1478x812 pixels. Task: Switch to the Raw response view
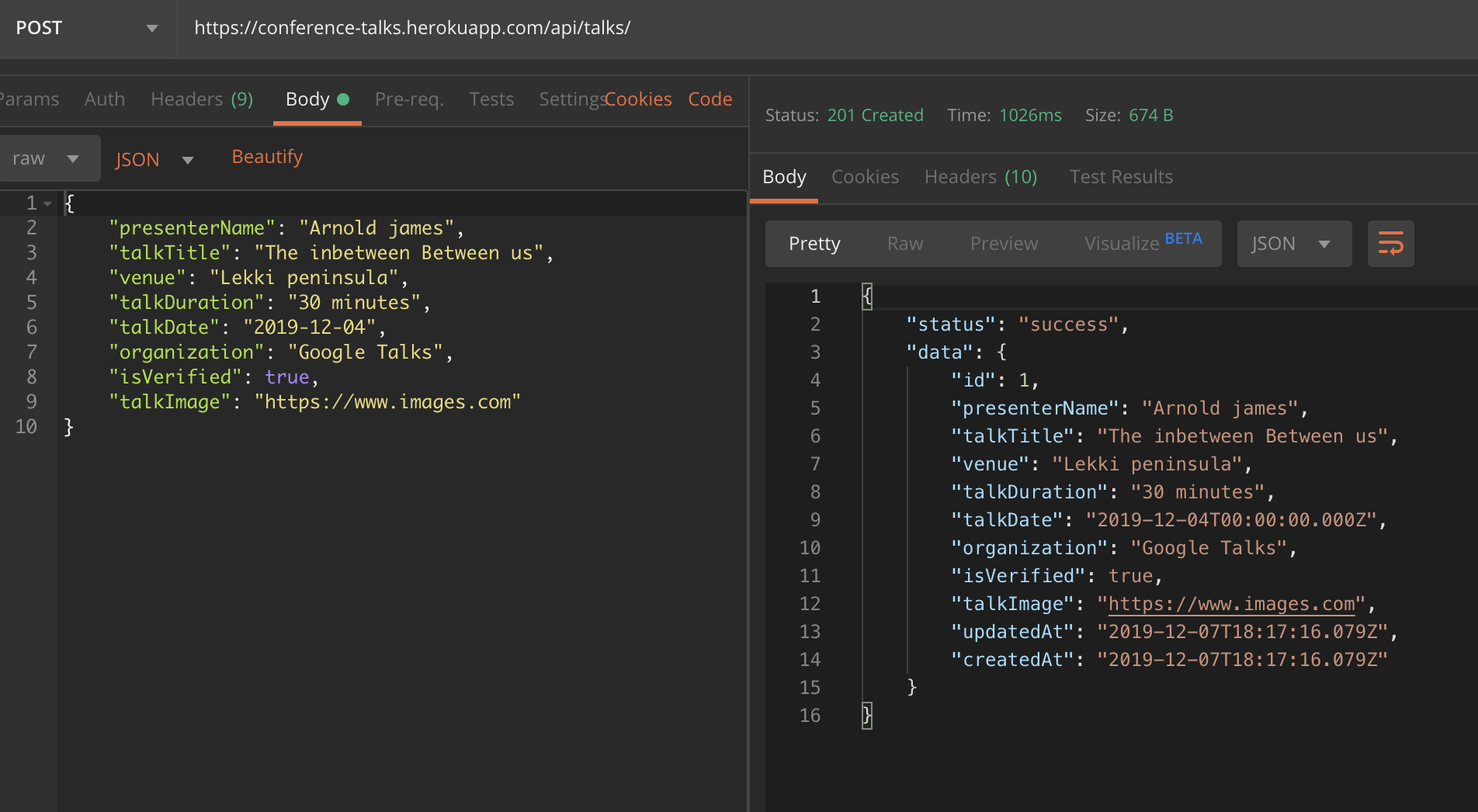click(x=904, y=243)
